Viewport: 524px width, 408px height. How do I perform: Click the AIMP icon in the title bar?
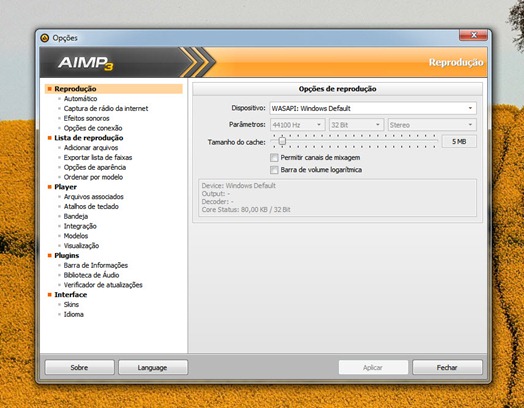pos(44,38)
